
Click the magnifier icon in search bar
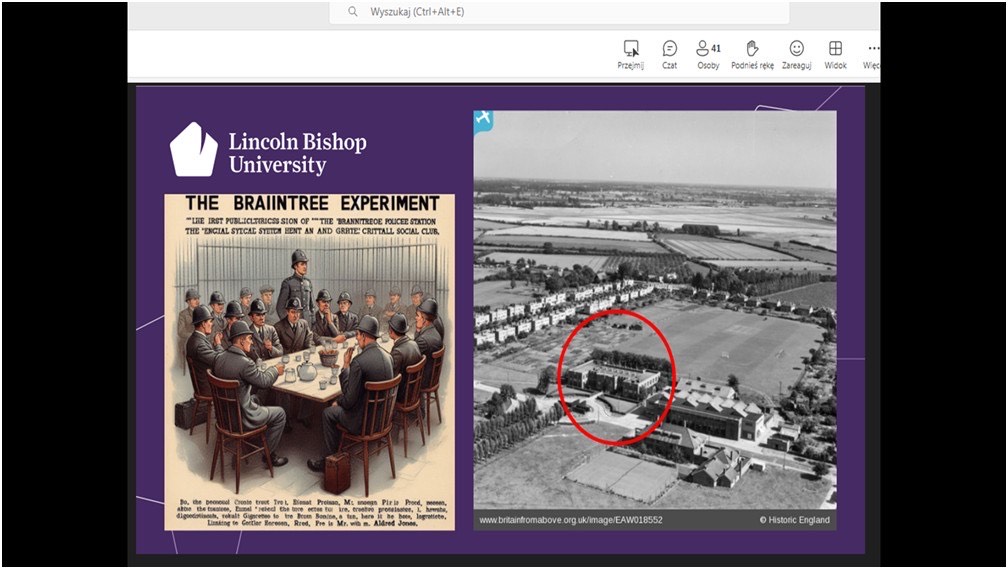352,12
